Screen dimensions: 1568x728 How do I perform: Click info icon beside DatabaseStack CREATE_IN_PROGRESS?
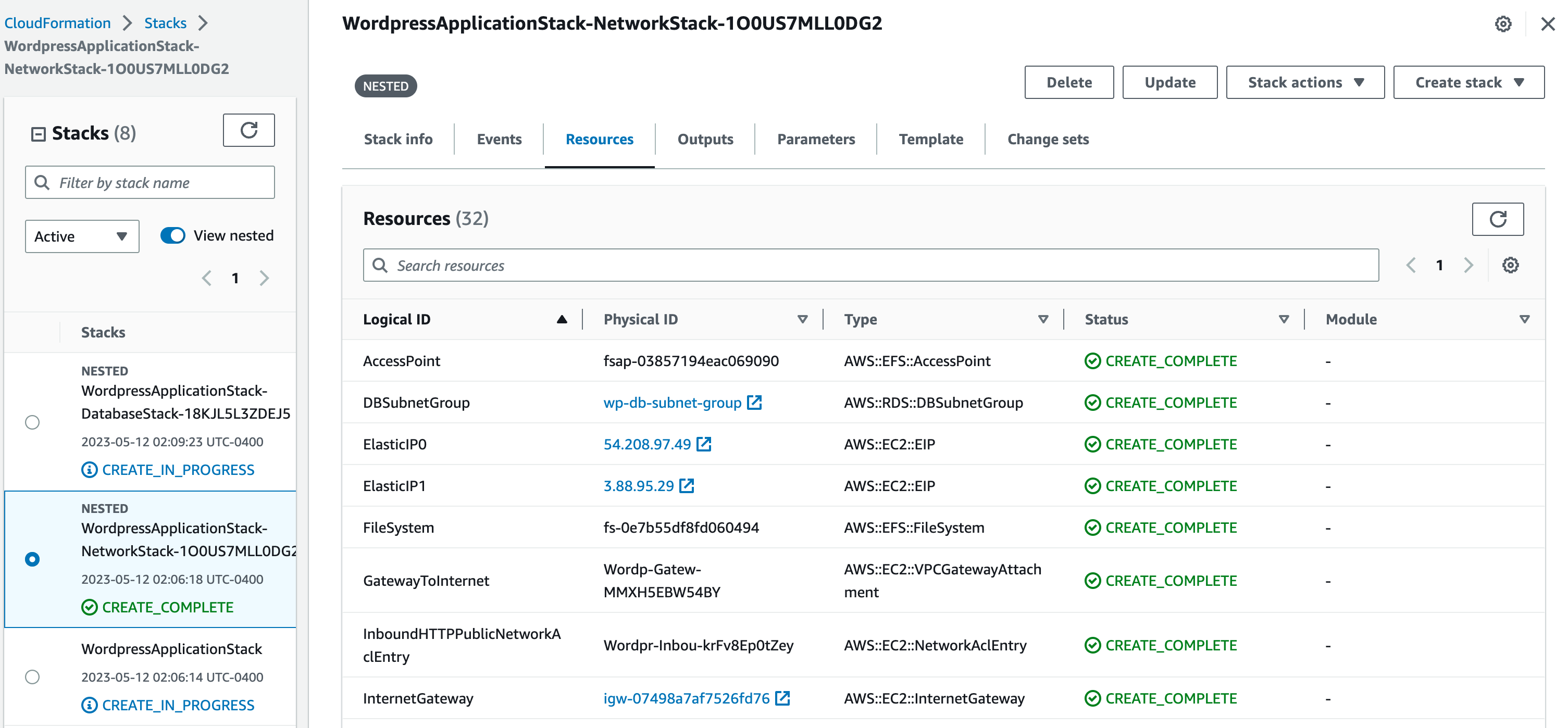click(x=90, y=470)
